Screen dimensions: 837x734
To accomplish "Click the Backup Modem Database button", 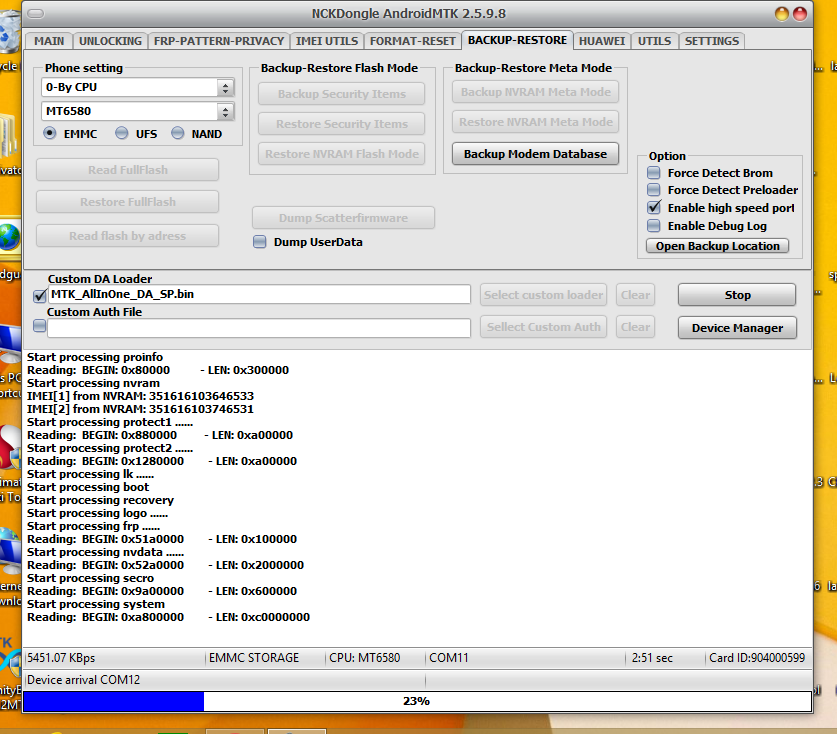I will (535, 154).
